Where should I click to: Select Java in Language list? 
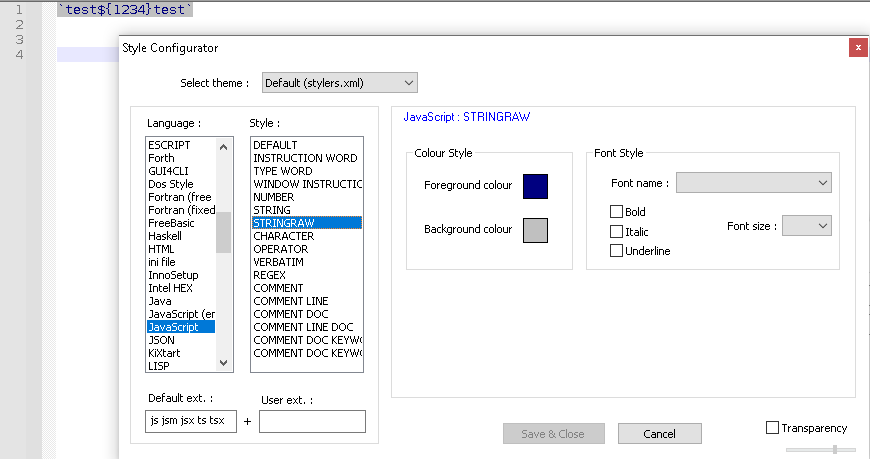(x=181, y=301)
